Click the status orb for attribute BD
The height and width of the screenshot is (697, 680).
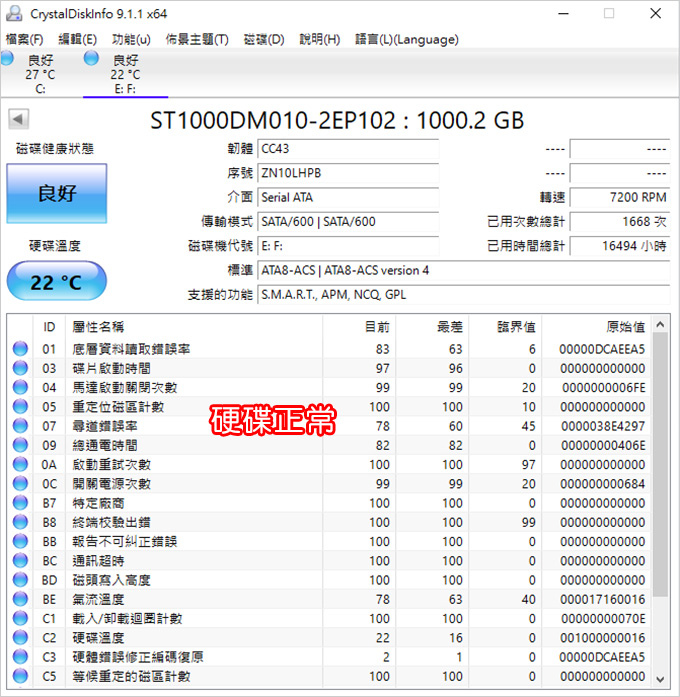tap(20, 580)
